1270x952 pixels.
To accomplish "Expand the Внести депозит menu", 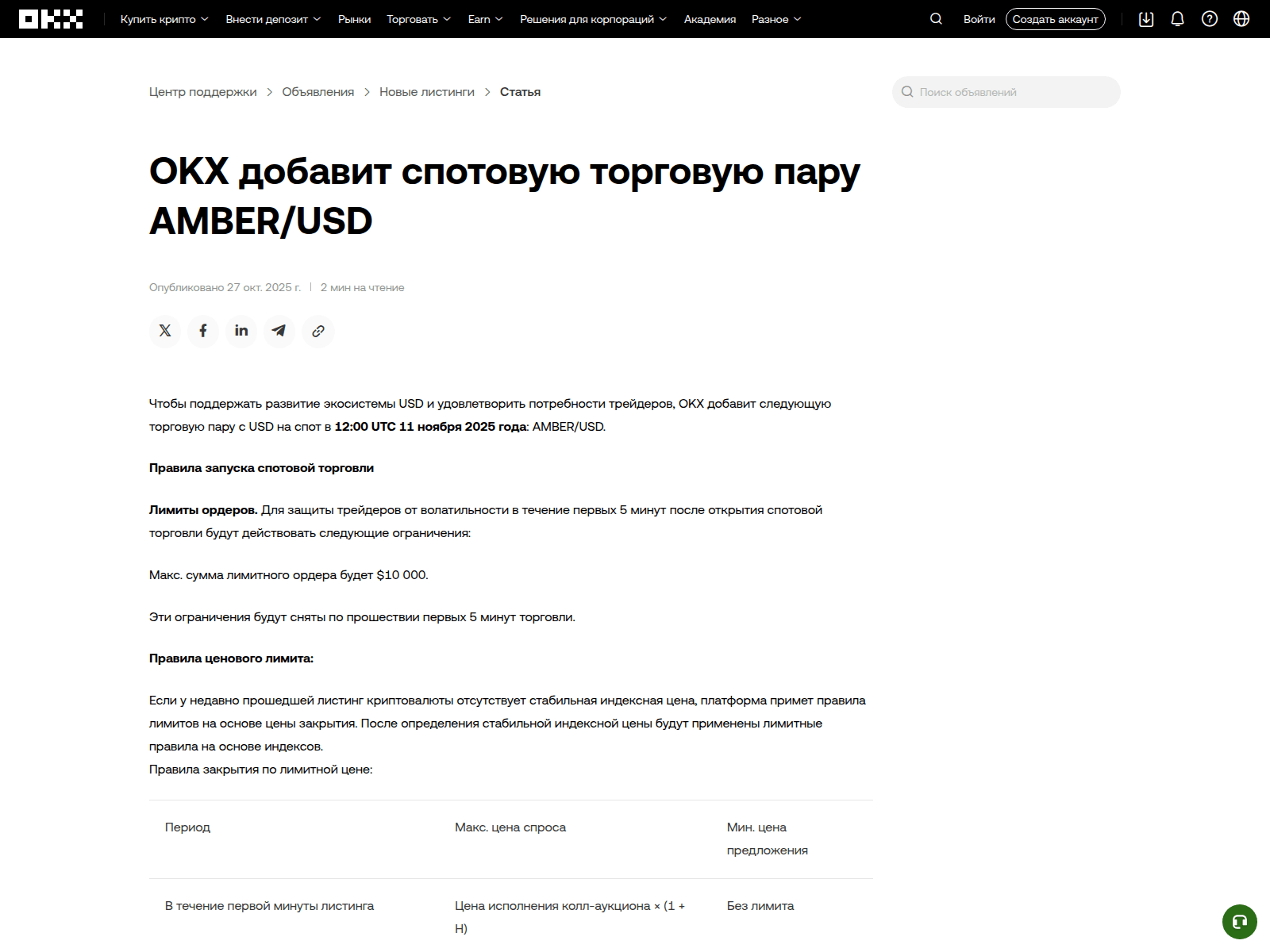I will [x=273, y=19].
